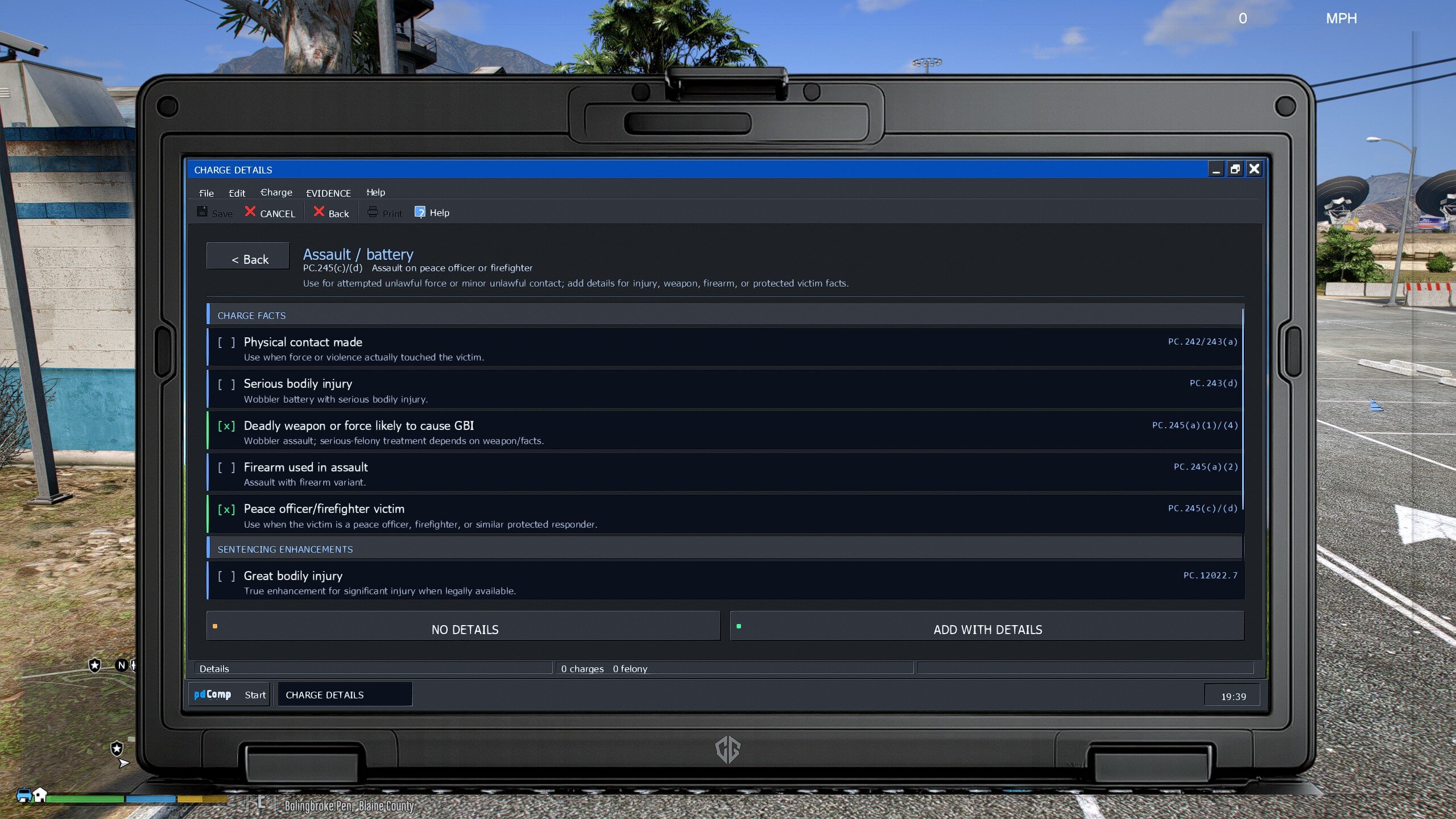Open the EVIDENCE menu

(x=328, y=193)
